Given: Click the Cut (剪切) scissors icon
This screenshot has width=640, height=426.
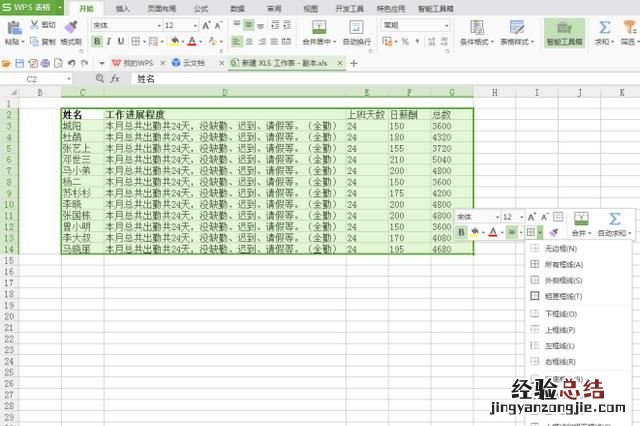Looking at the screenshot, I should pos(35,25).
